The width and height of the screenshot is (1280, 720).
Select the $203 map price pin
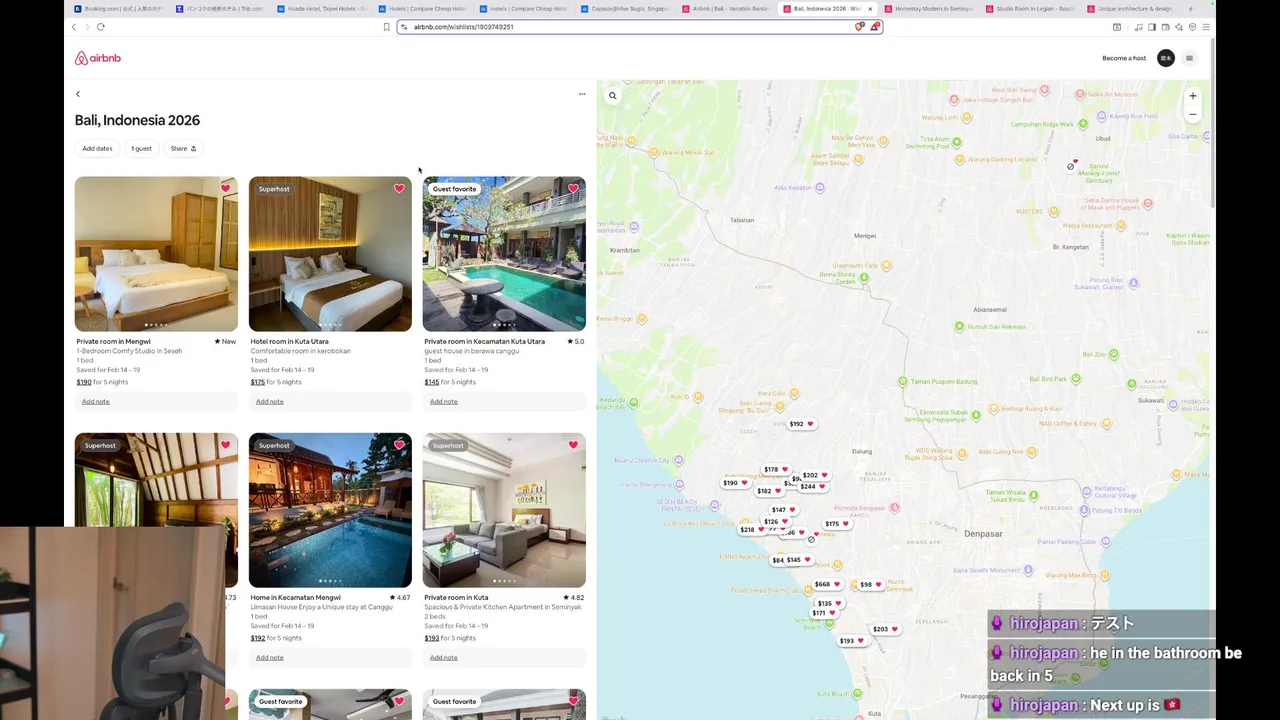(x=885, y=629)
